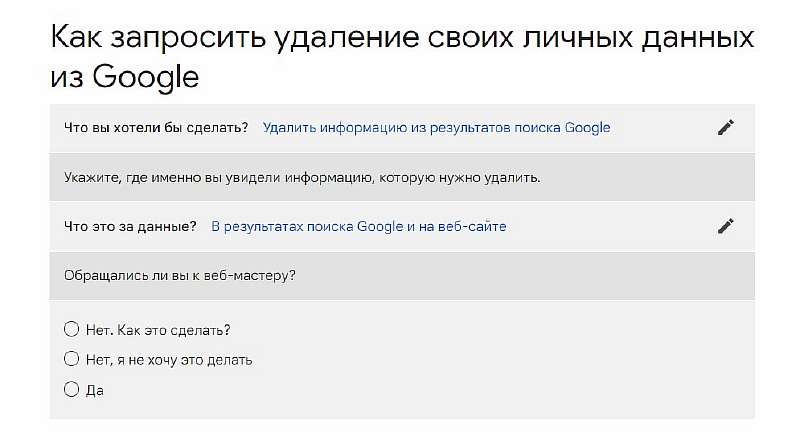Click the edit pencil in the "Что это за данные?" row
The image size is (800, 447).
click(726, 226)
